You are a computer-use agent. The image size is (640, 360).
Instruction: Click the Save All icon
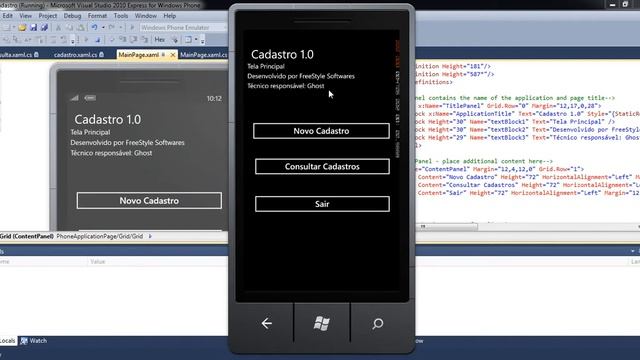(x=44, y=27)
